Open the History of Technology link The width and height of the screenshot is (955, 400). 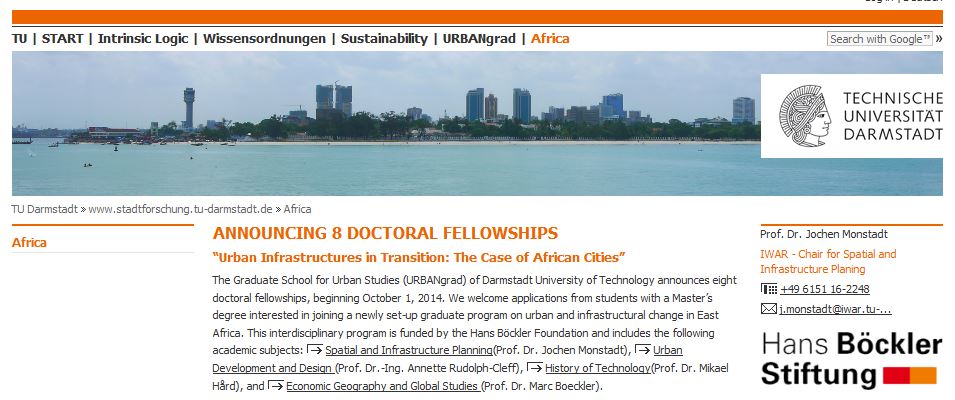[598, 368]
